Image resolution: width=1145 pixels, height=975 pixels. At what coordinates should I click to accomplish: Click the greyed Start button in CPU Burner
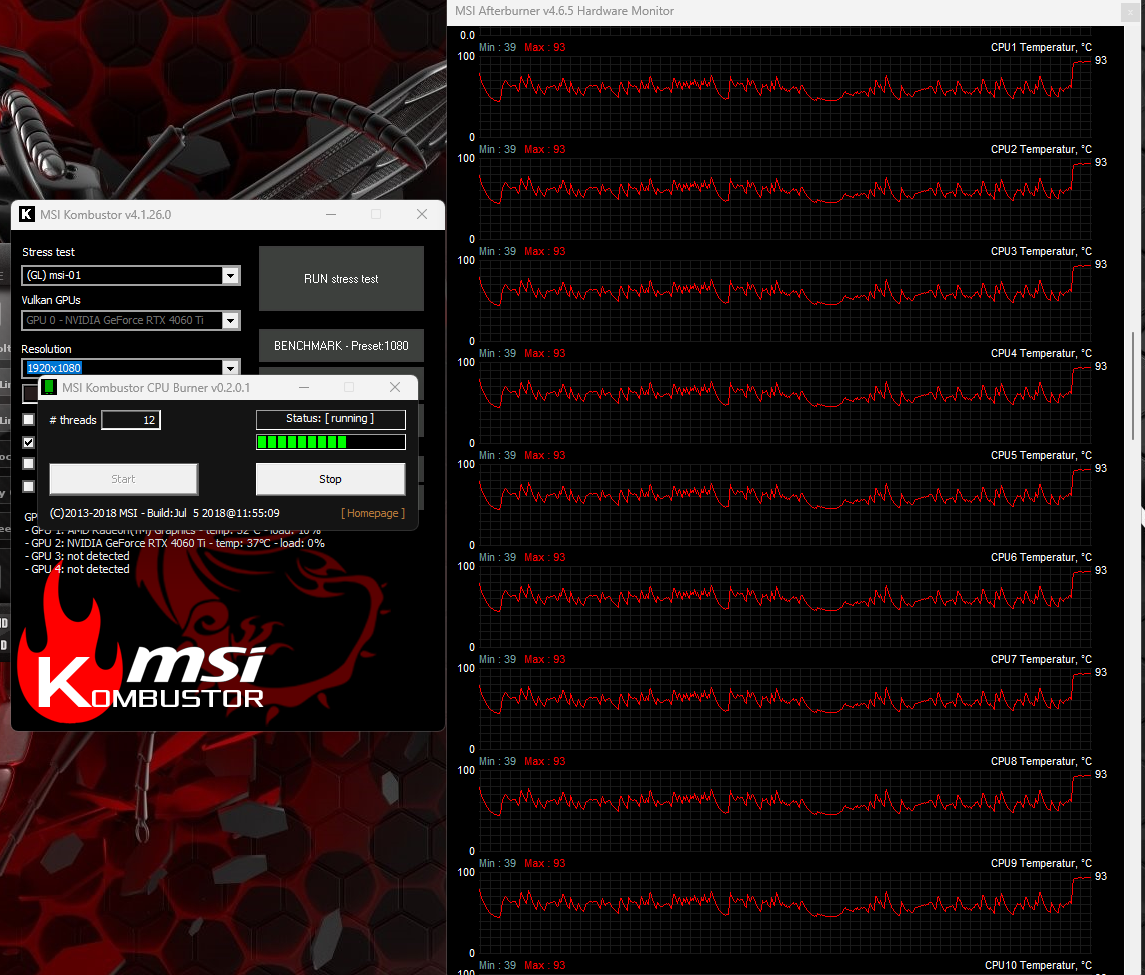(x=123, y=479)
